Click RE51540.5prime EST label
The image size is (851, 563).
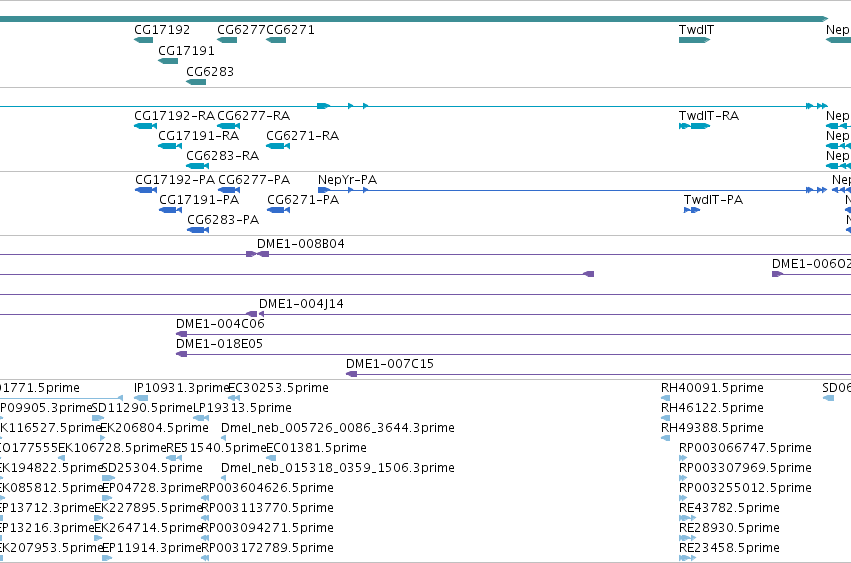216,448
